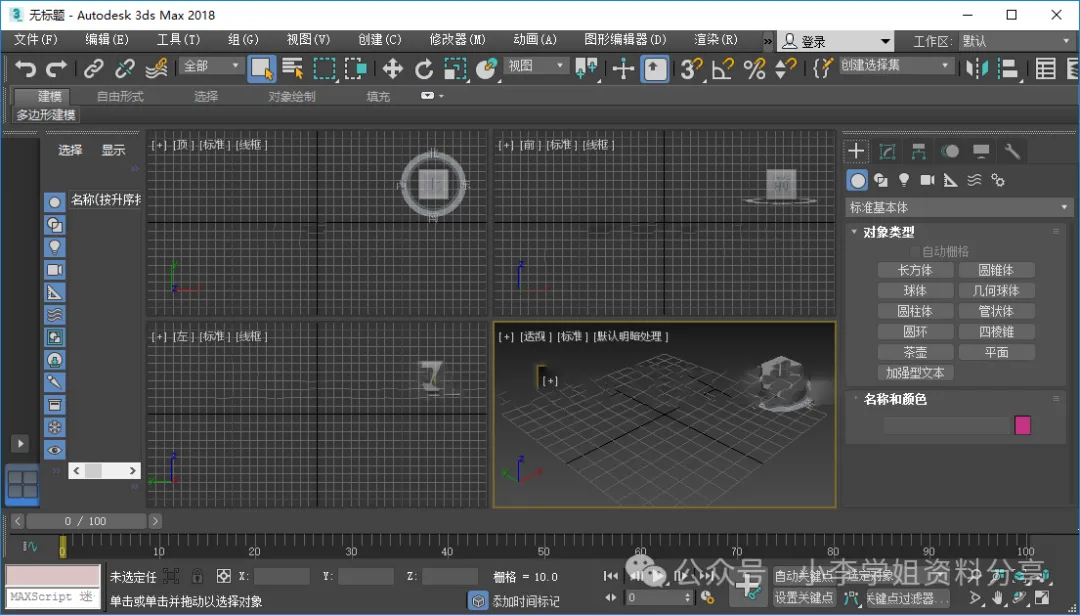The height and width of the screenshot is (615, 1080).
Task: Click the Select and Link chain icon
Action: (93, 68)
